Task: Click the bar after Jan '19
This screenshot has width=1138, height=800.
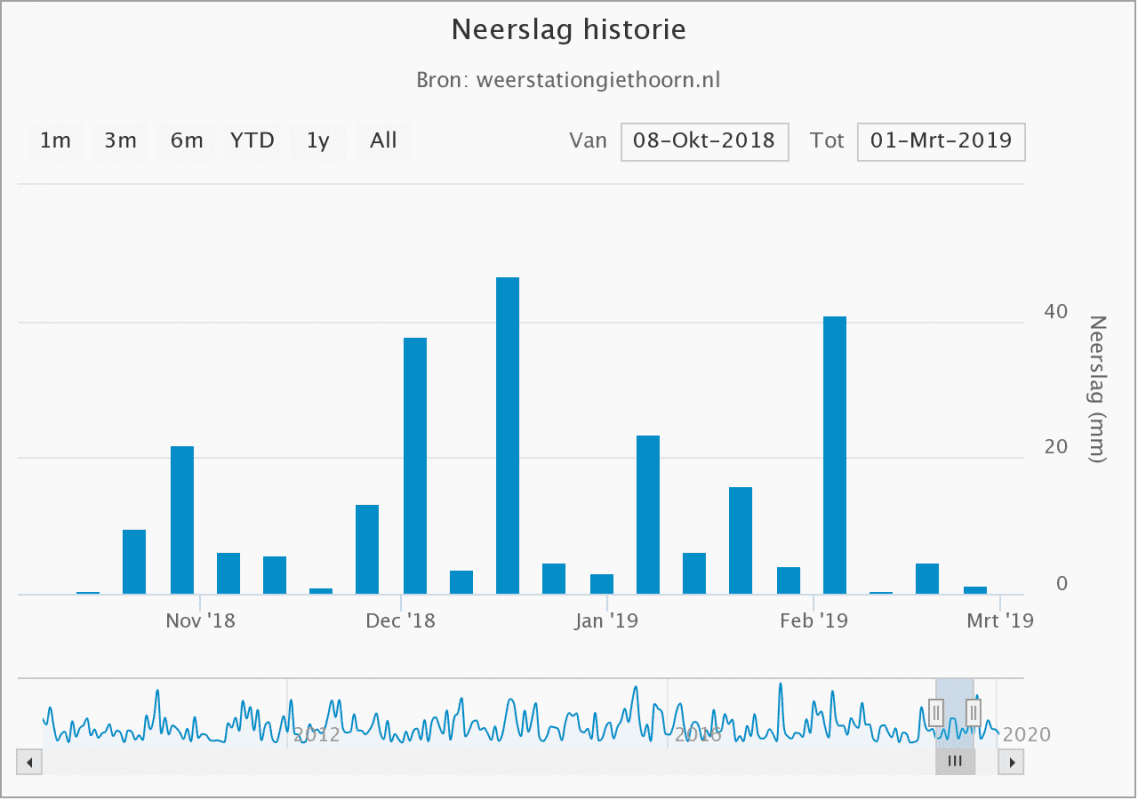Action: 648,515
